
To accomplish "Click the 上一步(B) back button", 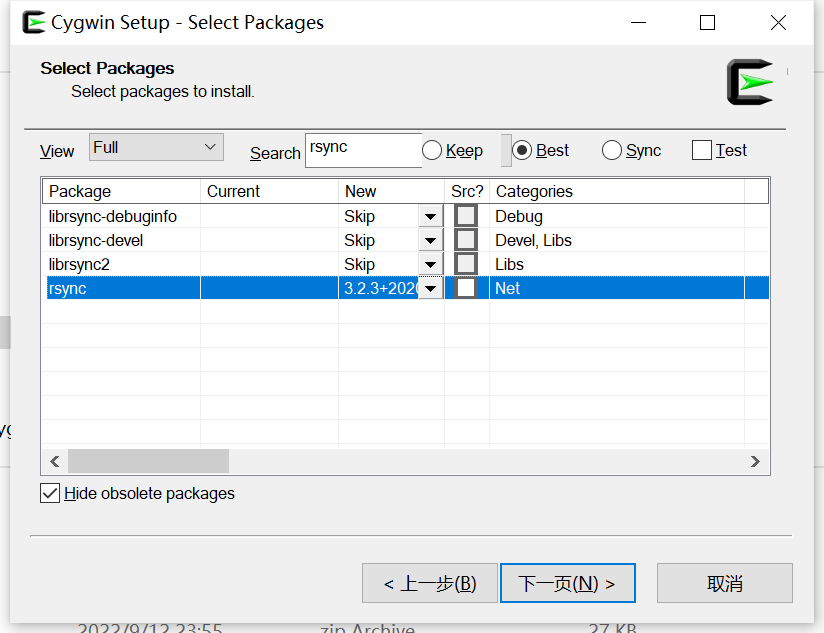I will tap(430, 583).
